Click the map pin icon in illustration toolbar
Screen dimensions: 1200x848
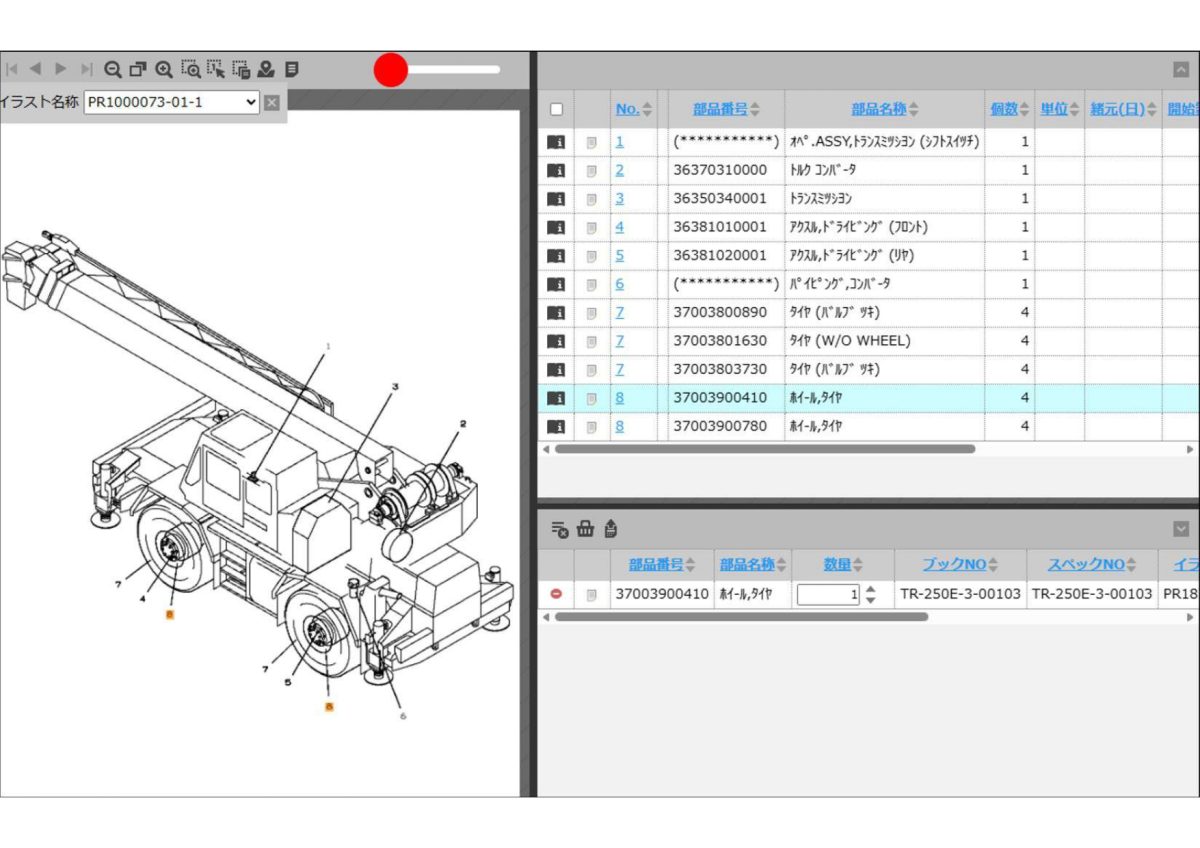pos(266,70)
